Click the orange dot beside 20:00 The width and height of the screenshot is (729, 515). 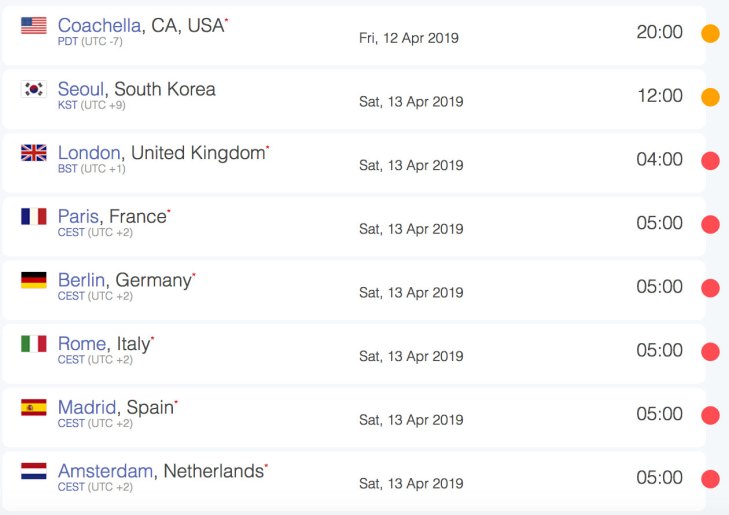coord(710,33)
